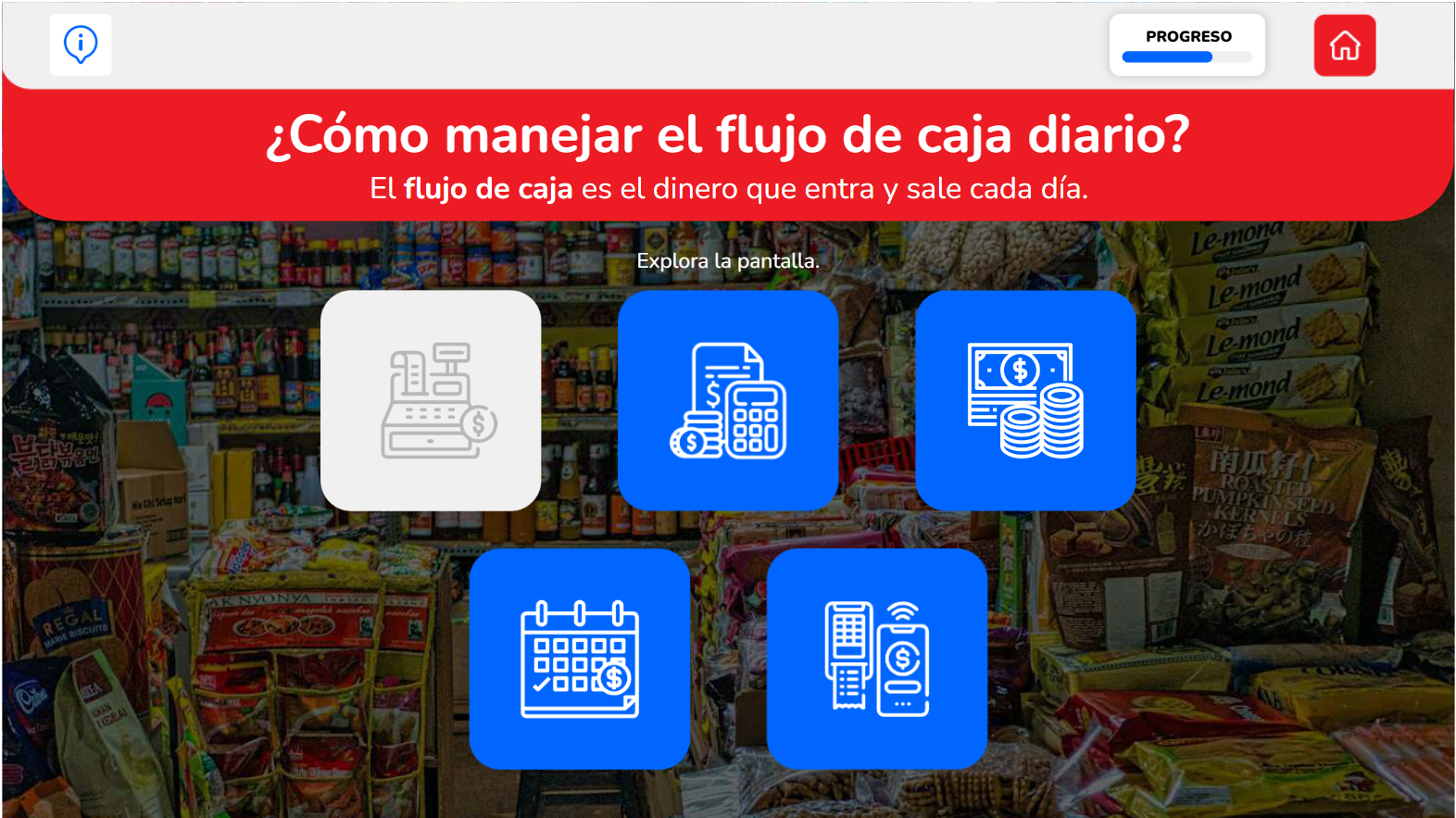Click the coin stacks inside the money tile
Image resolution: width=1456 pixels, height=818 pixels.
(x=1042, y=422)
